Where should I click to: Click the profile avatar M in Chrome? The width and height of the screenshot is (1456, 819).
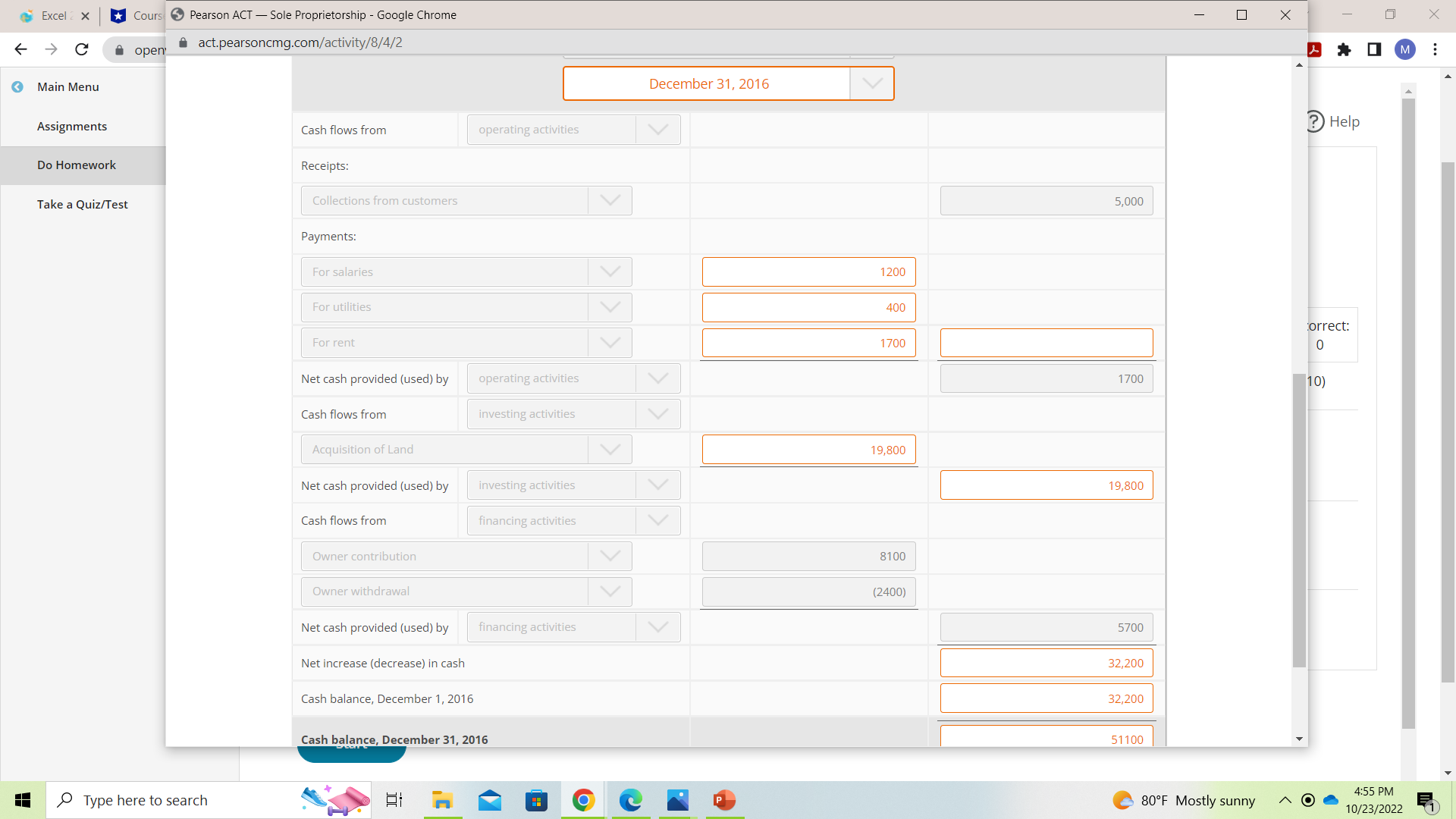(x=1405, y=49)
